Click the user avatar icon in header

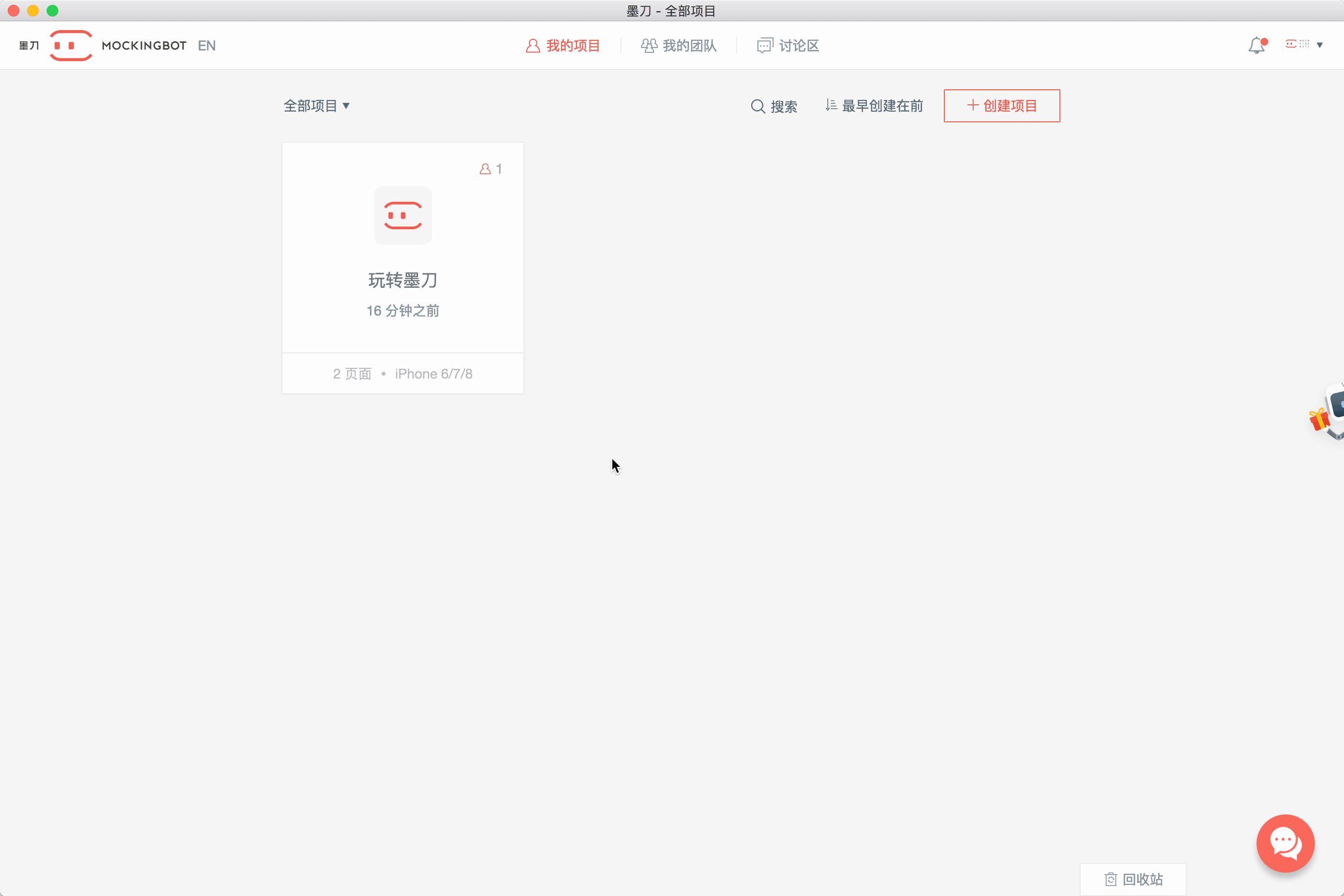pos(1297,44)
